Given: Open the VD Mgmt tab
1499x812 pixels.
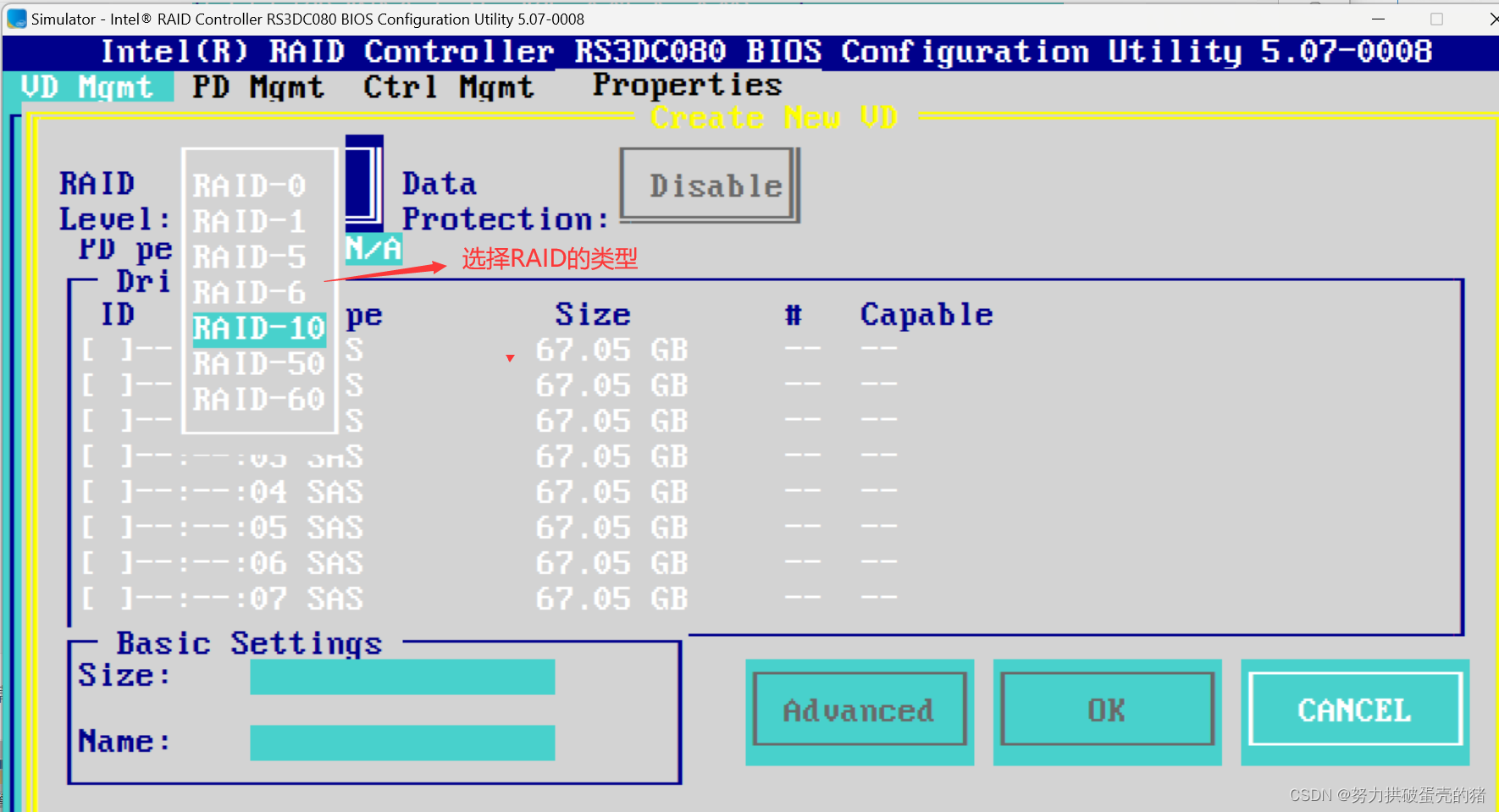Looking at the screenshot, I should [x=87, y=86].
